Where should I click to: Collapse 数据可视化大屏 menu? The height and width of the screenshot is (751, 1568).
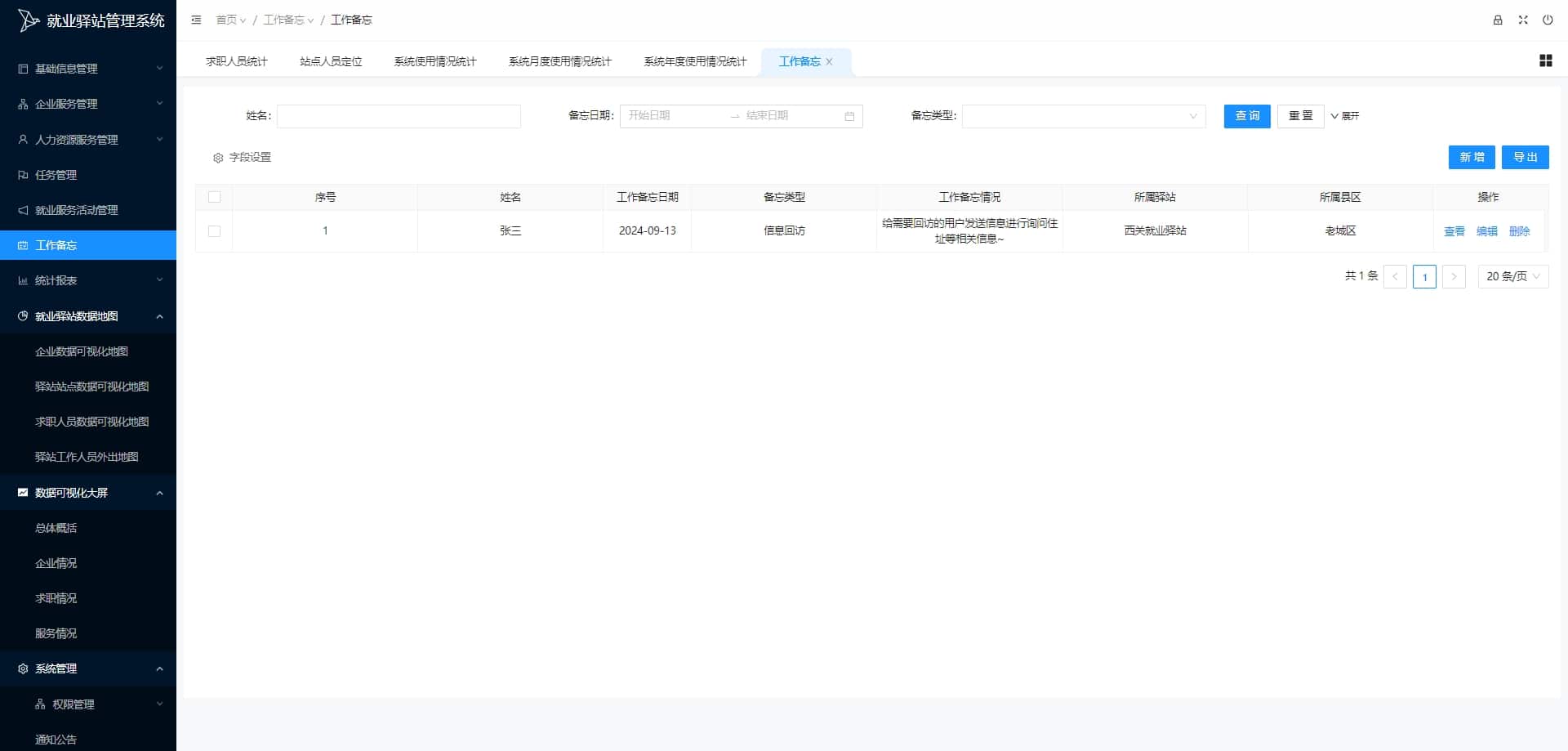(x=88, y=493)
